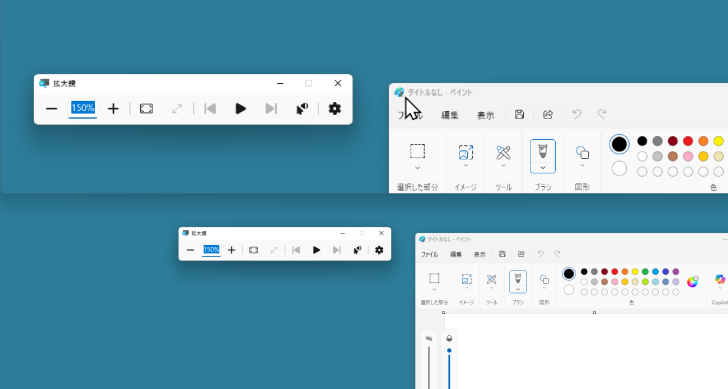Open 編集 menu in the enlarged Paint view
This screenshot has height=389, width=728.
coord(449,115)
